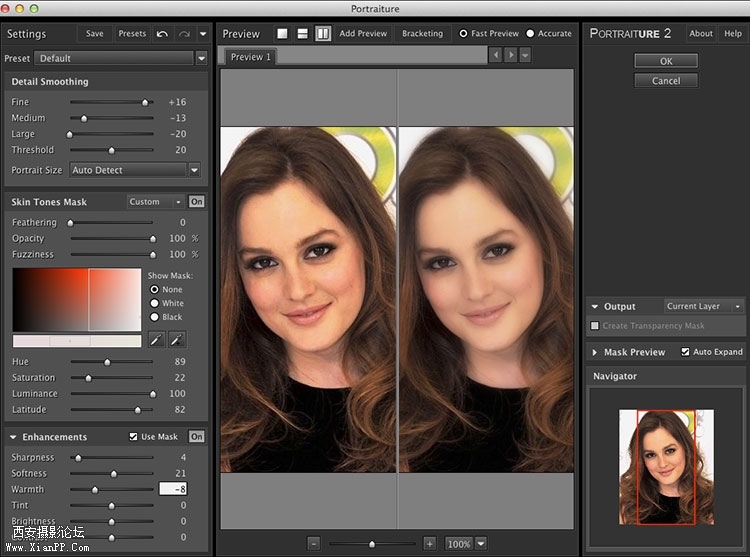The height and width of the screenshot is (557, 750).
Task: Toggle the Auto Expand checkbox
Action: tap(685, 352)
